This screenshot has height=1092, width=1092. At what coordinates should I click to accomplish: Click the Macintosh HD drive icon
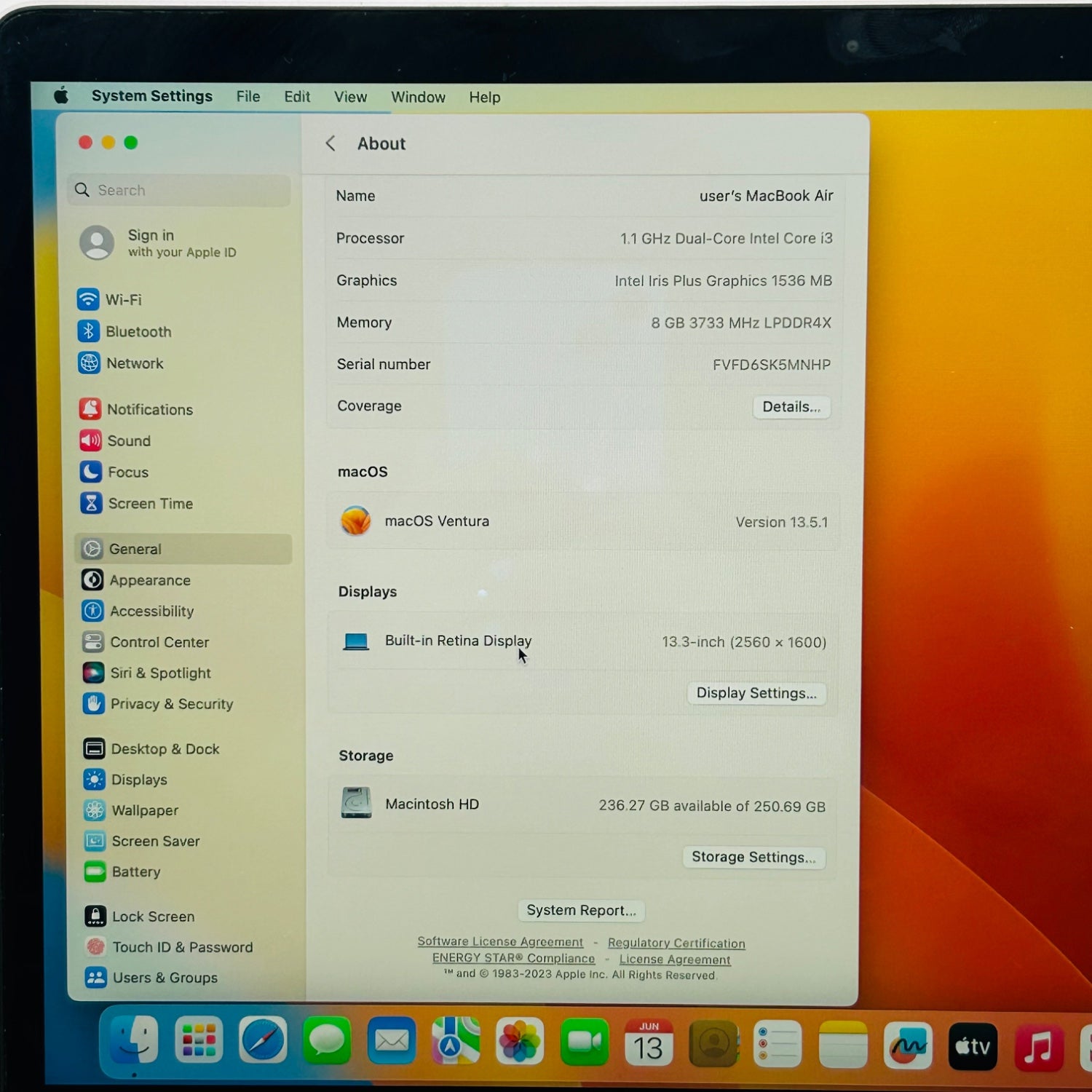(x=357, y=803)
